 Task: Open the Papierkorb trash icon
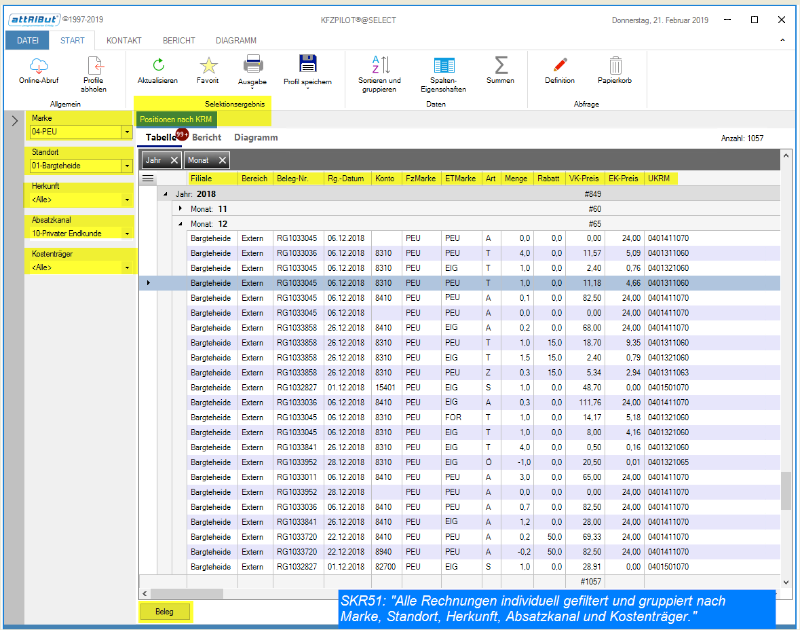point(615,65)
